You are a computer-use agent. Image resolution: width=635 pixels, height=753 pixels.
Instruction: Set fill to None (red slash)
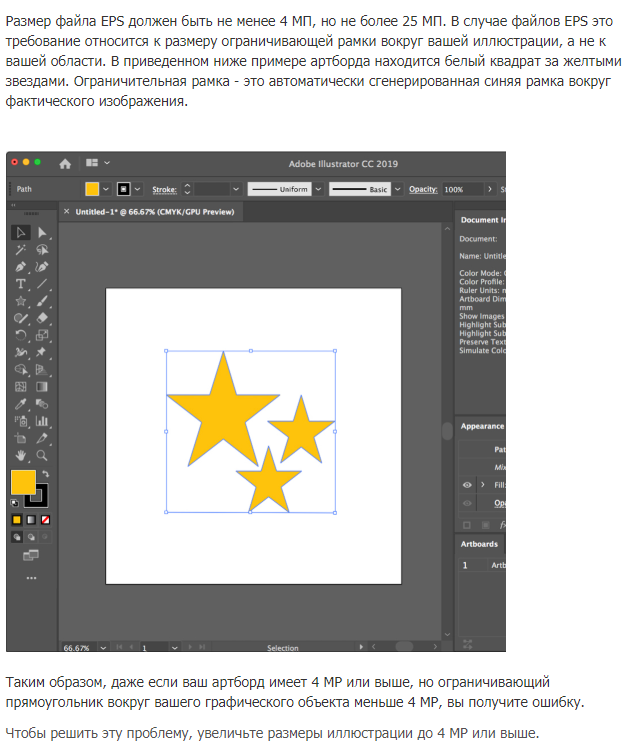[46, 520]
